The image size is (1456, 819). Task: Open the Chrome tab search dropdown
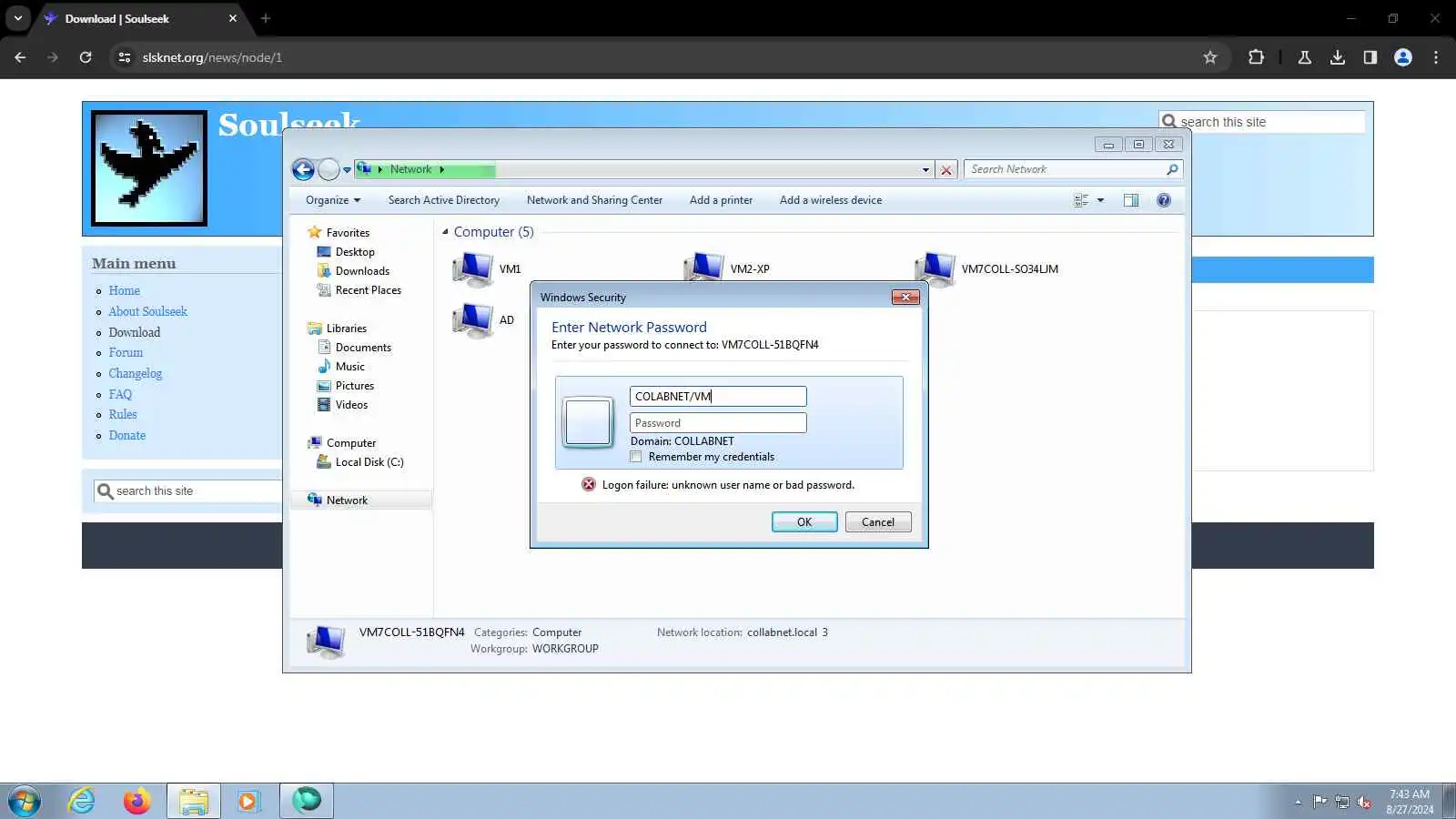click(17, 18)
